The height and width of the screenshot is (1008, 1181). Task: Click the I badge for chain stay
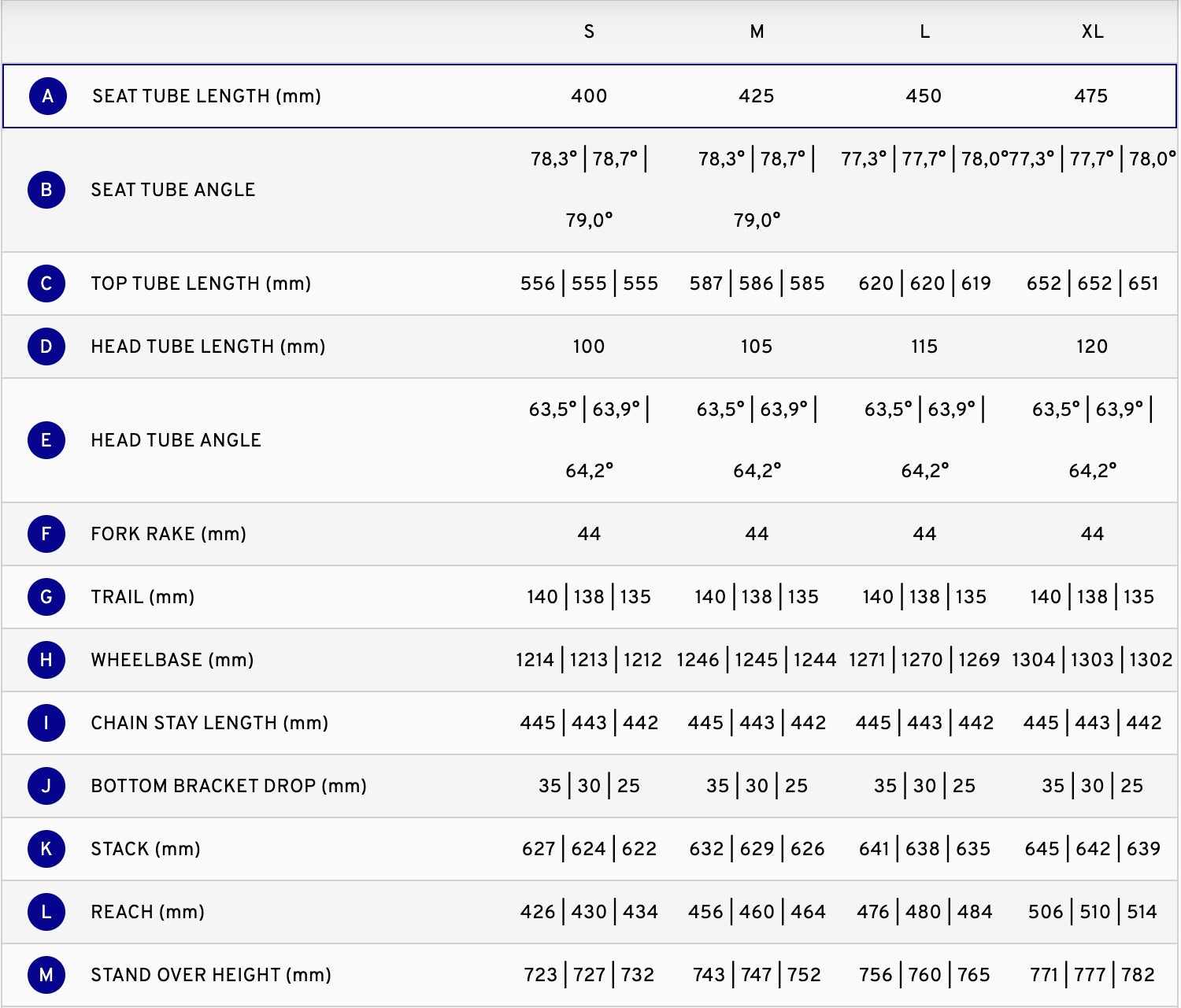click(x=46, y=723)
